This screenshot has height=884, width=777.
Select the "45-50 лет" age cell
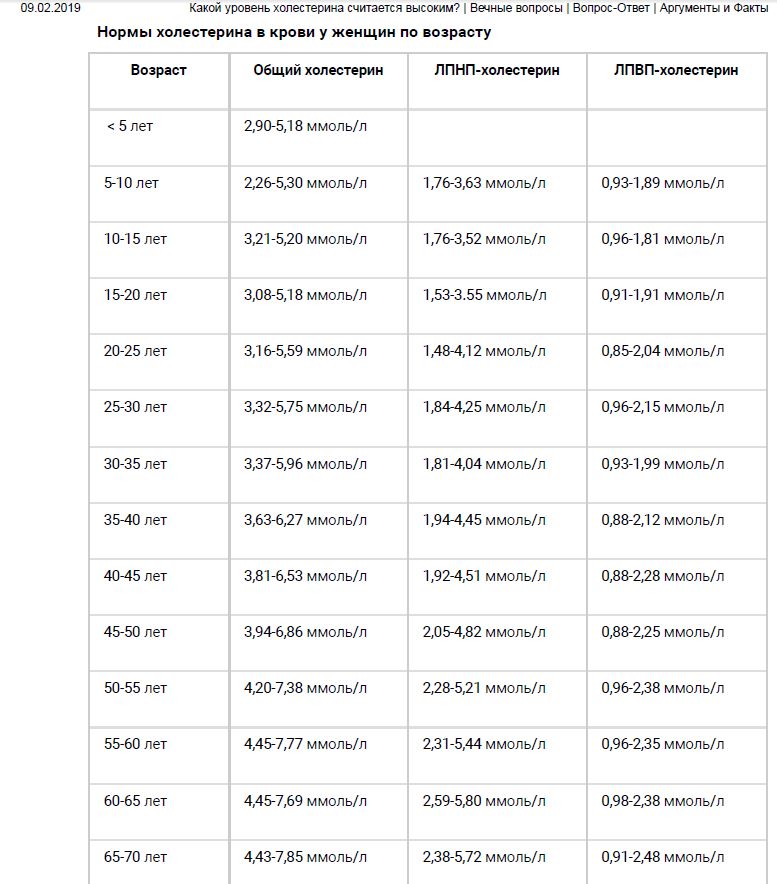point(135,632)
